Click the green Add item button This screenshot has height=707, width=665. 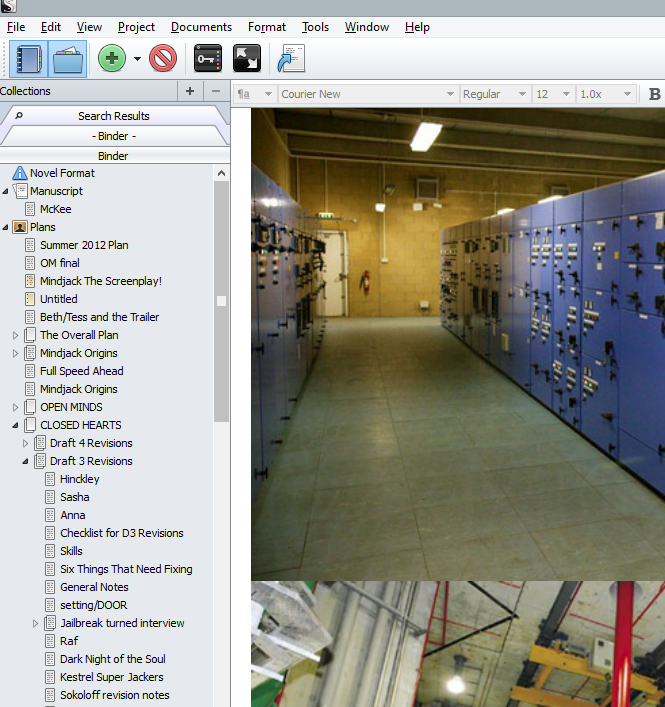112,59
